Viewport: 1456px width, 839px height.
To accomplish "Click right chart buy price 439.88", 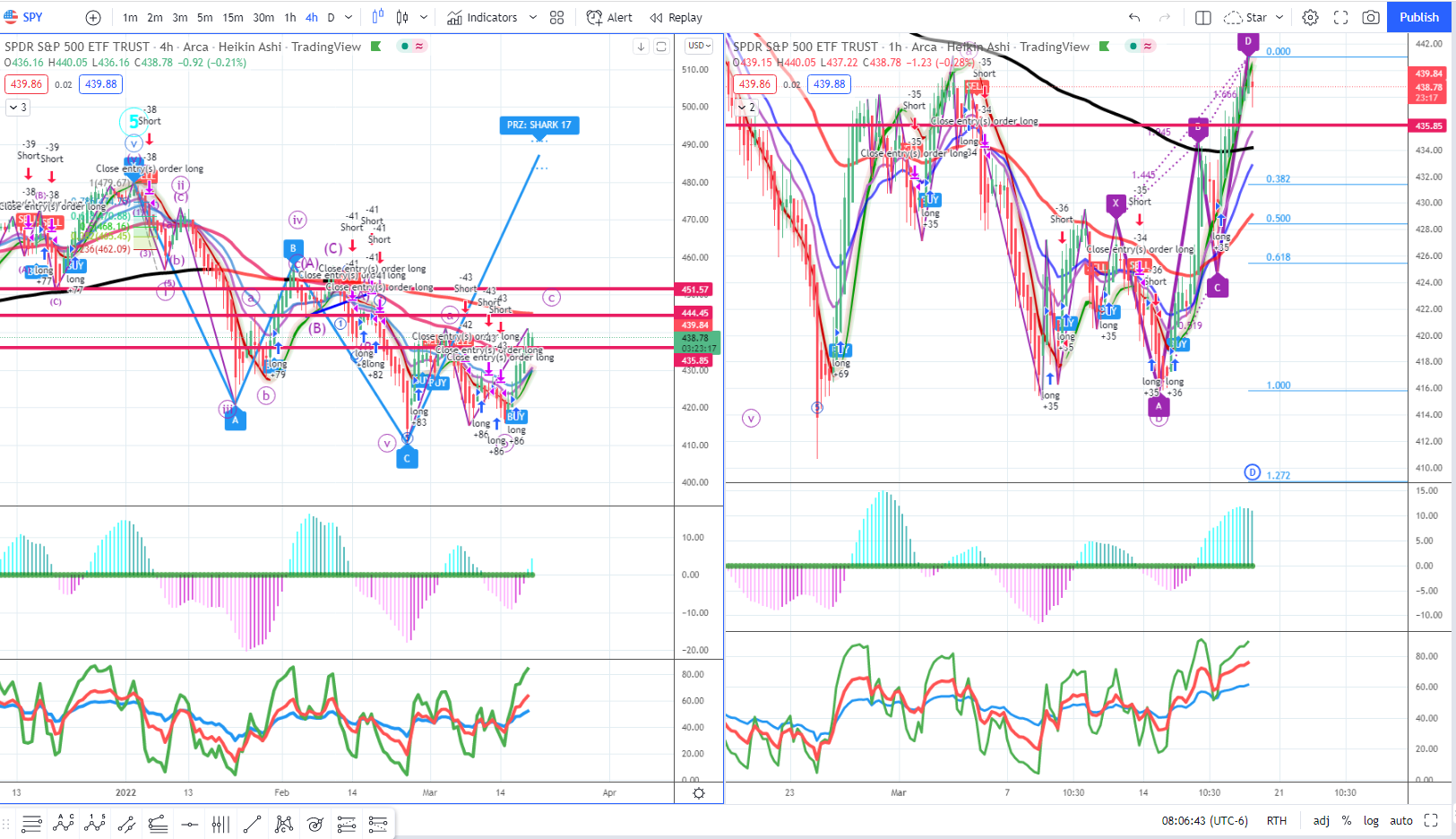I will (829, 84).
